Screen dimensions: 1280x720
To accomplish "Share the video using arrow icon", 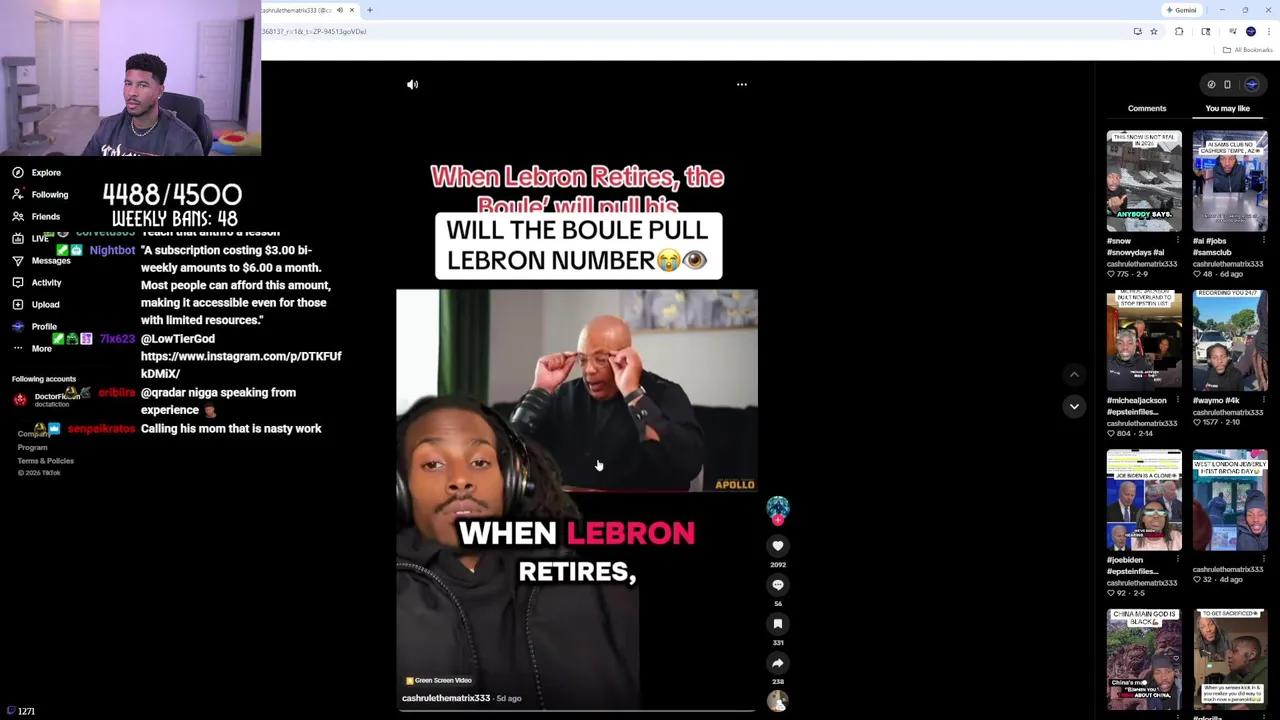I will [x=777, y=663].
